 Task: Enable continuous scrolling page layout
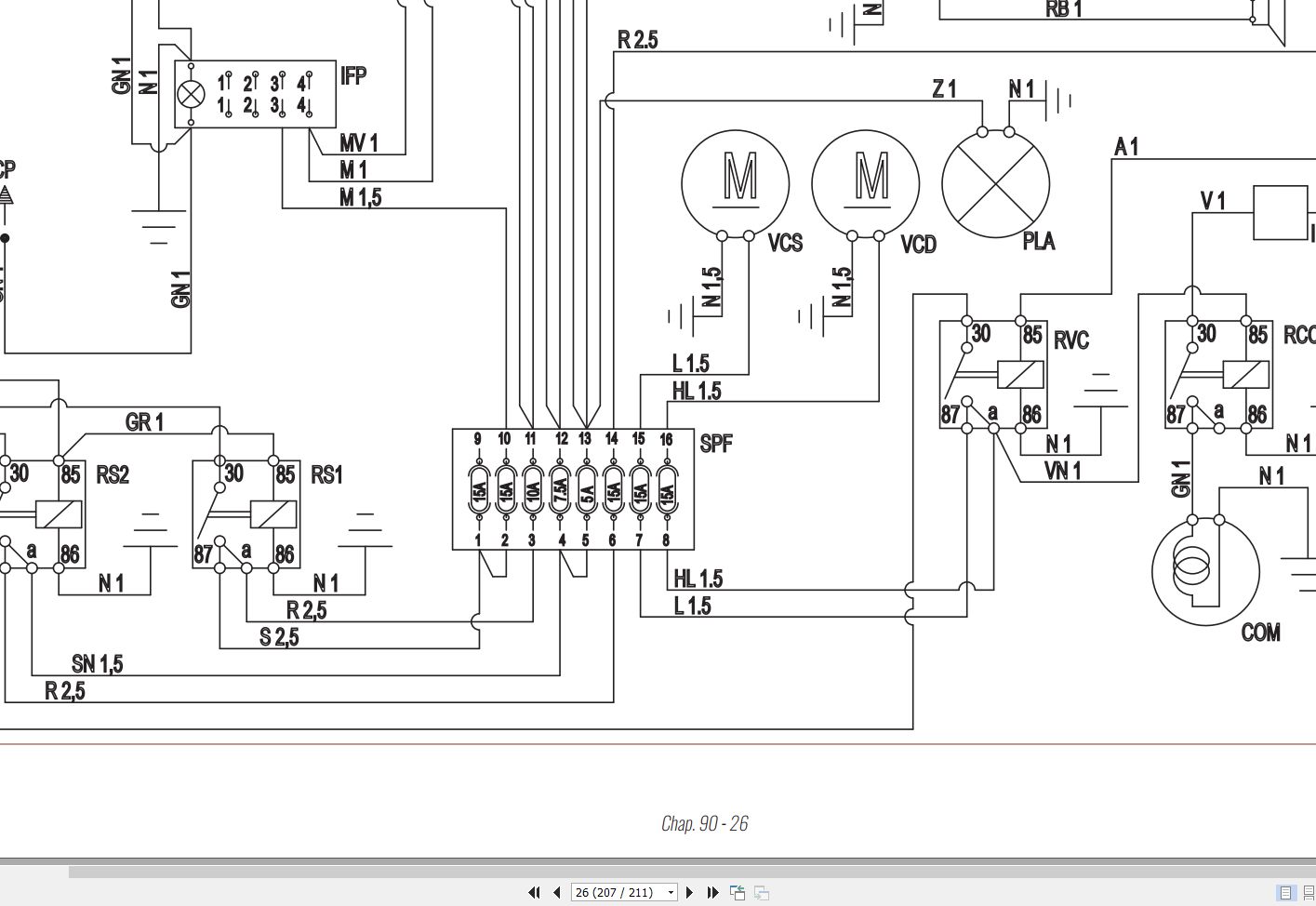(x=1309, y=892)
